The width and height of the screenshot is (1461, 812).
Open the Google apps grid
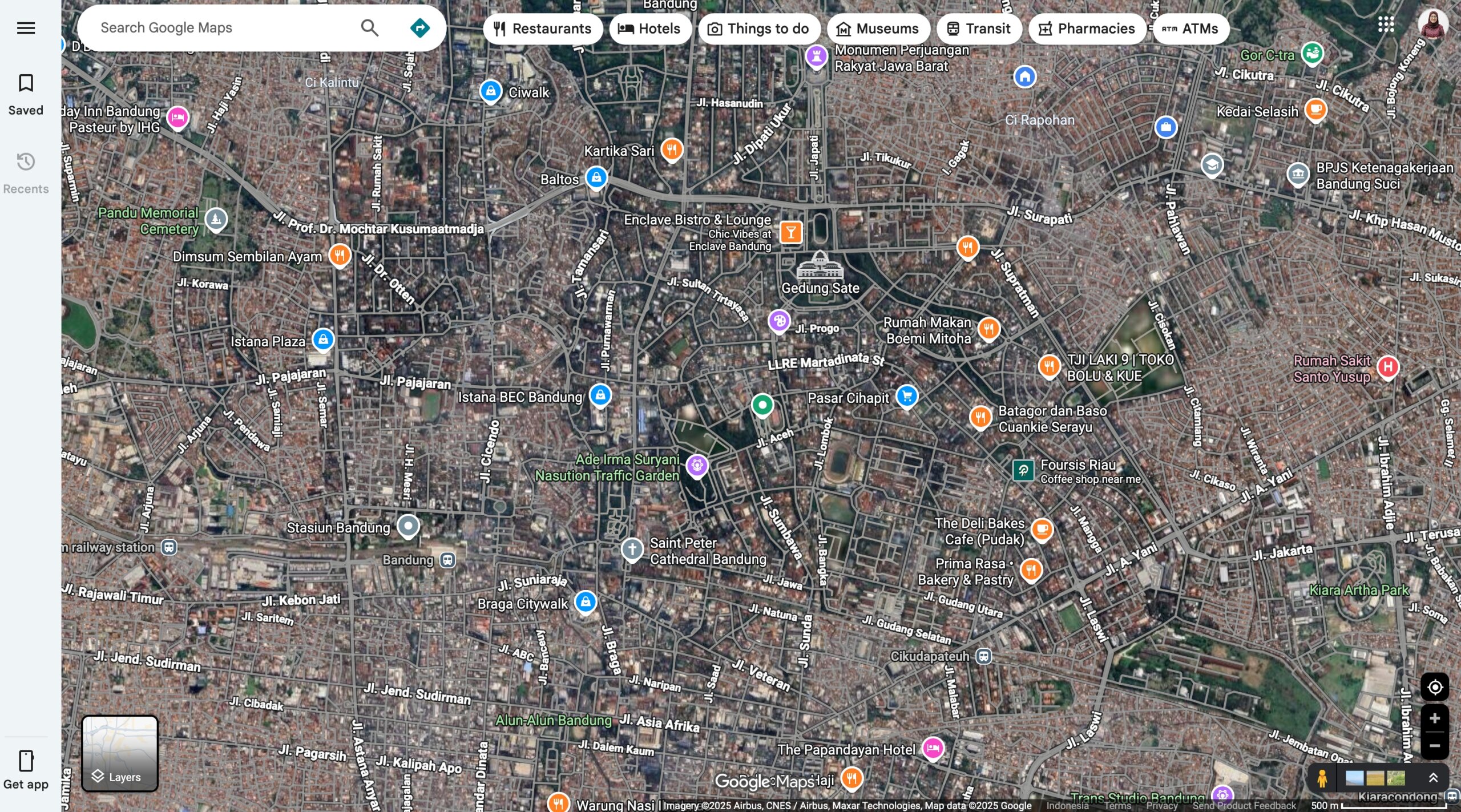(1386, 25)
